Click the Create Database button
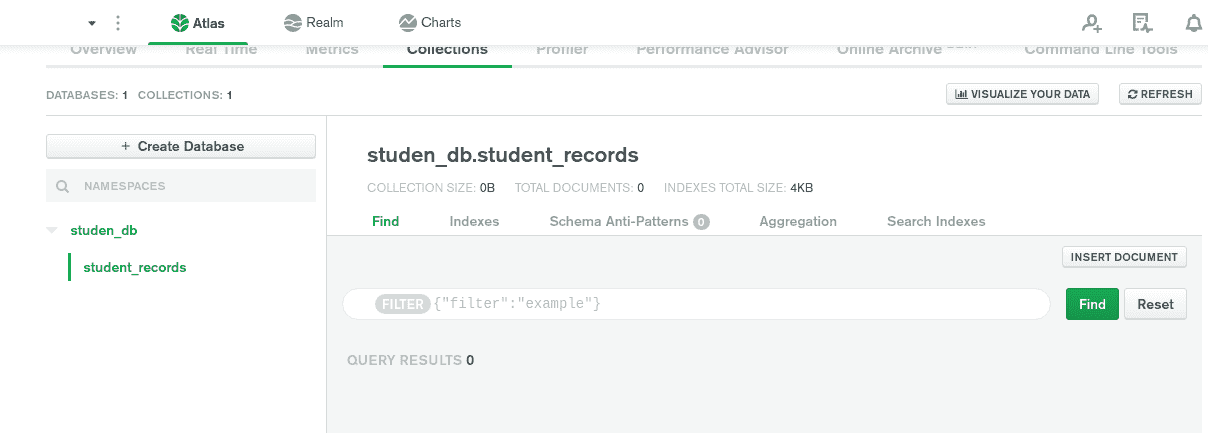 click(x=181, y=146)
